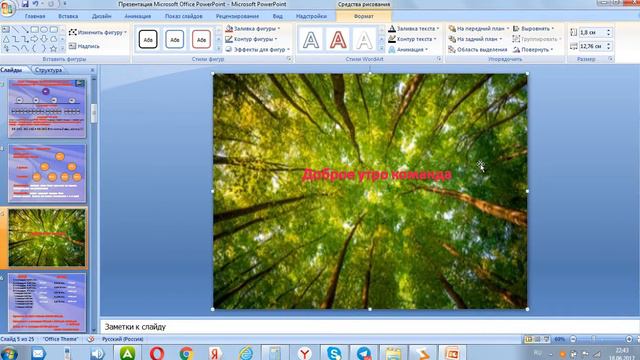Open Контур текста dropdown

pyautogui.click(x=412, y=39)
